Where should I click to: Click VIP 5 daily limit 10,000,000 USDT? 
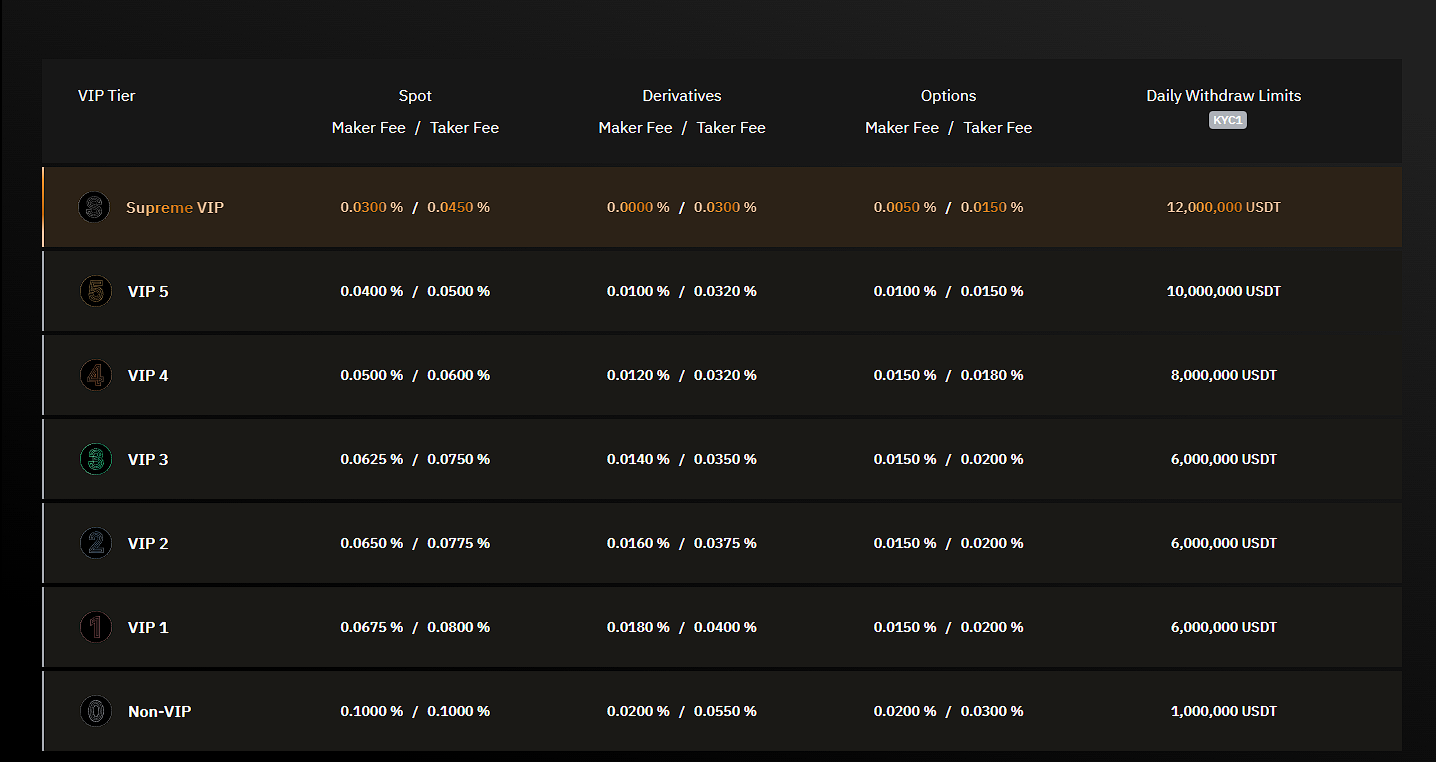1223,292
